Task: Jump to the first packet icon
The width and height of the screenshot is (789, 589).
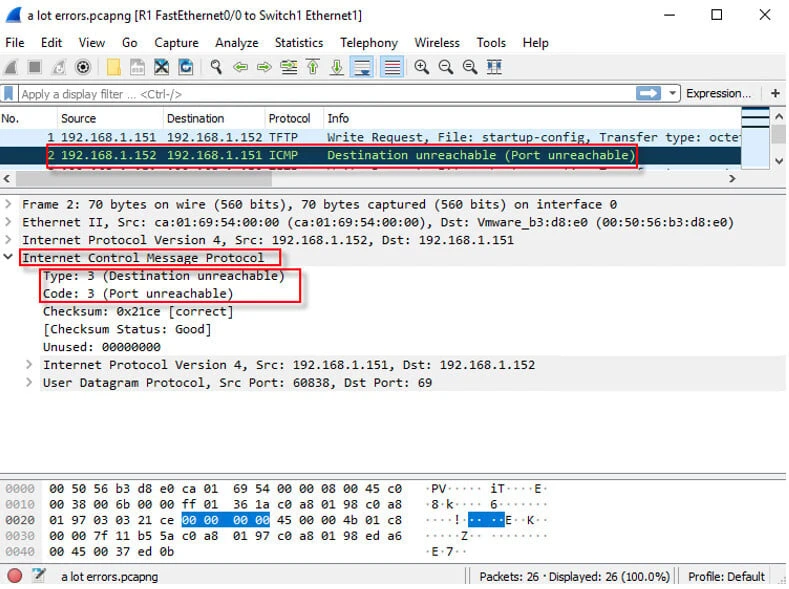Action: pyautogui.click(x=313, y=67)
